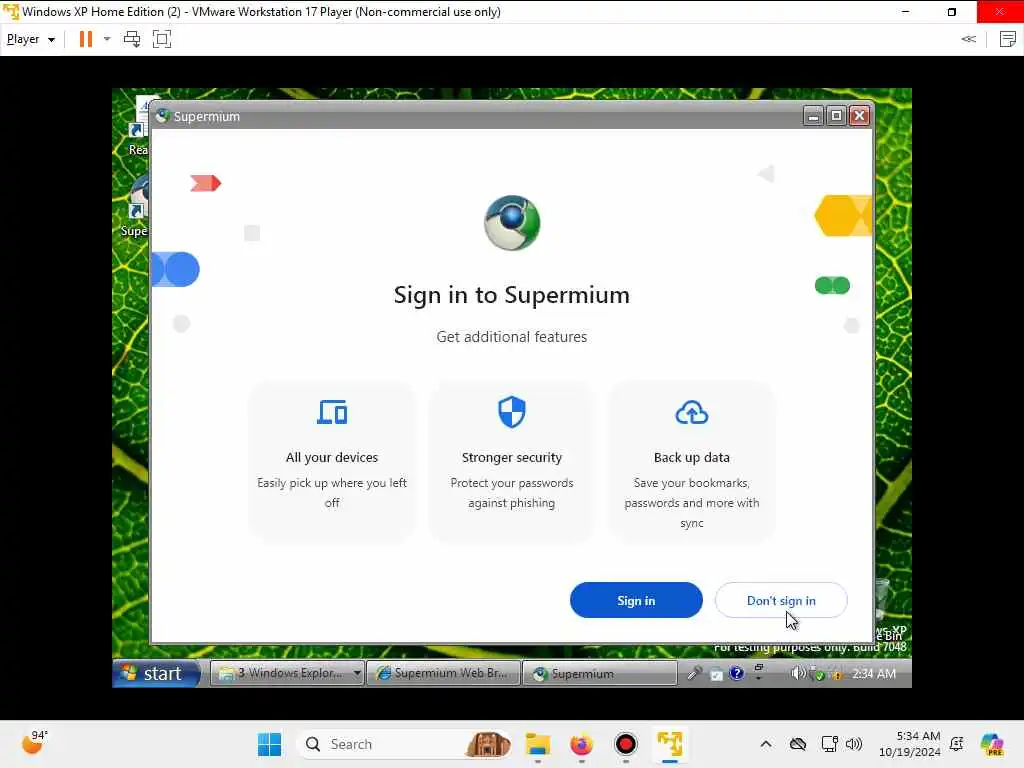Open the VMware notes panel icon
The width and height of the screenshot is (1024, 768).
pos(1008,39)
